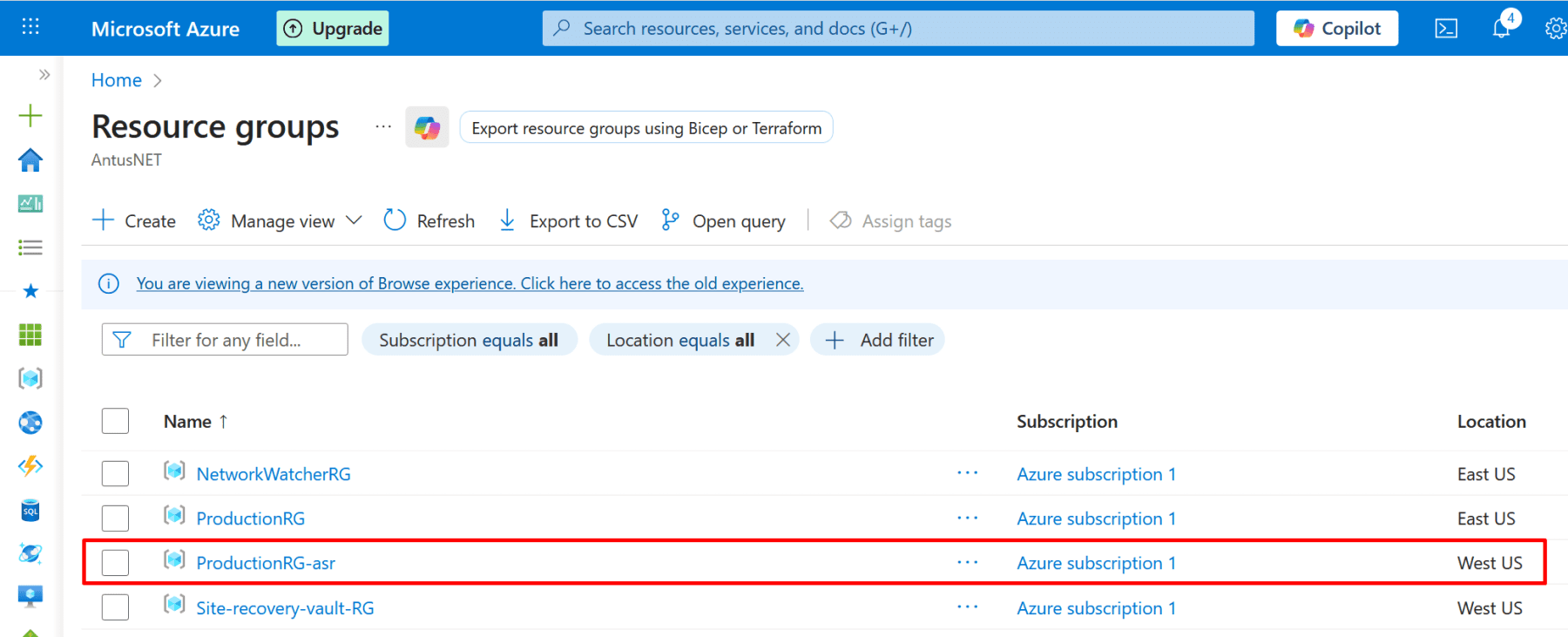Click the Favorites star in sidebar
Viewport: 1568px width, 637px height.
(x=30, y=291)
